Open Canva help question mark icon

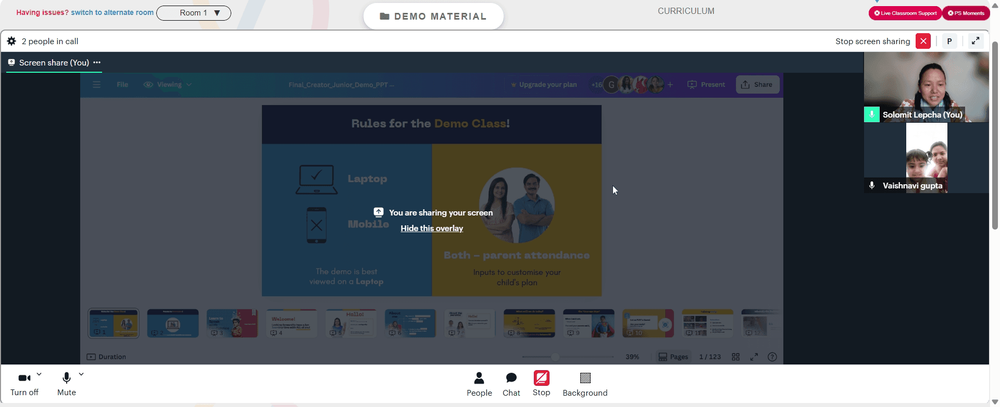pos(772,357)
